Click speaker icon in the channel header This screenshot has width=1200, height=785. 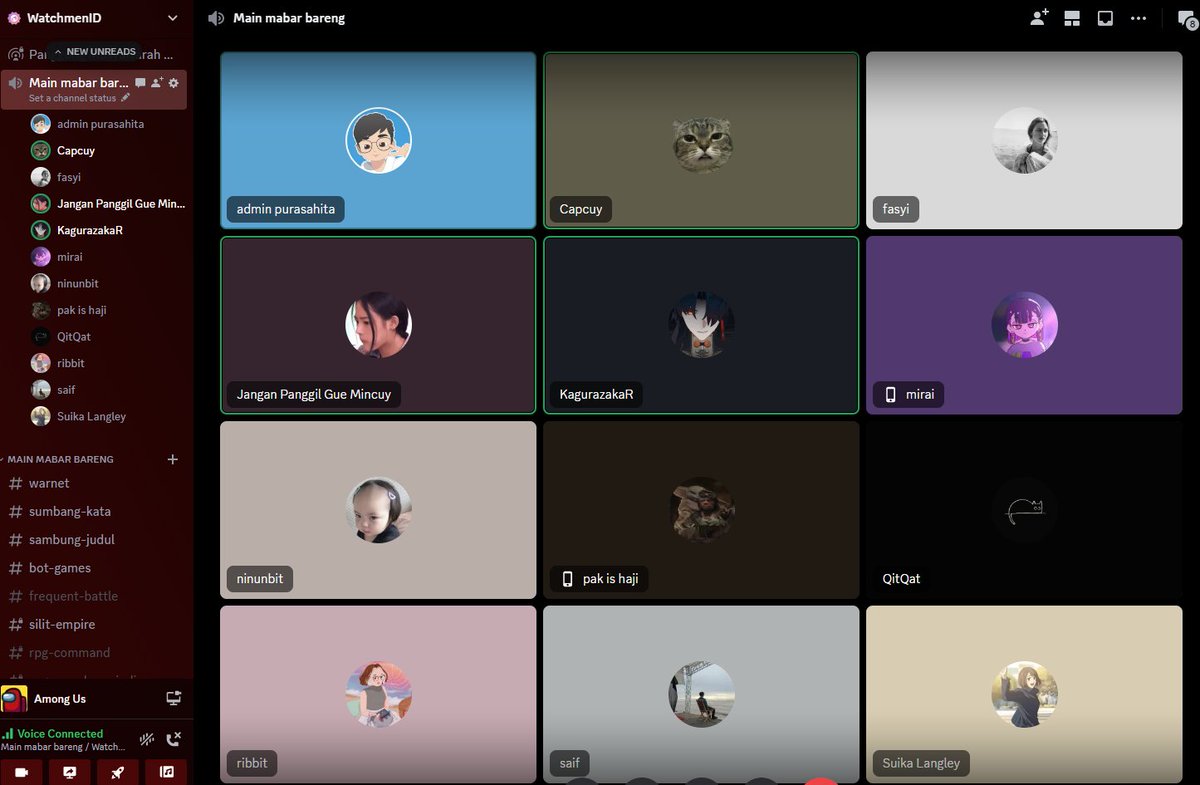pos(216,18)
